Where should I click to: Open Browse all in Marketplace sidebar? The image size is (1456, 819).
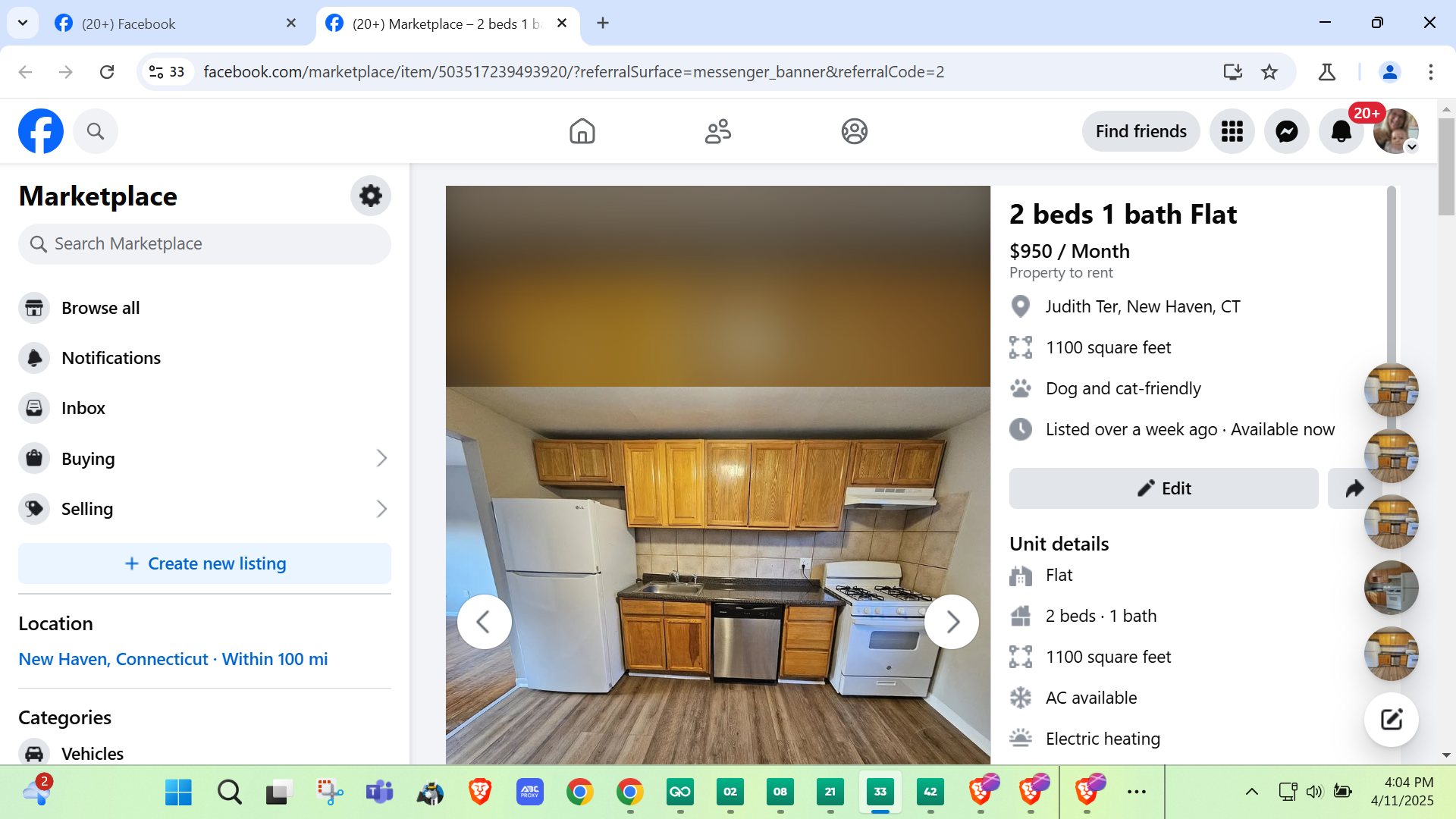coord(100,308)
